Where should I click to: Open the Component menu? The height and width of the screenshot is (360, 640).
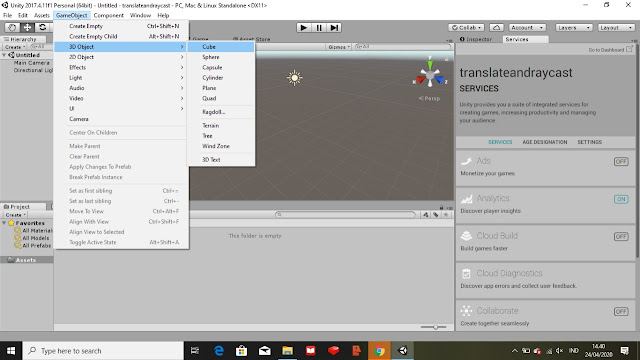(108, 16)
